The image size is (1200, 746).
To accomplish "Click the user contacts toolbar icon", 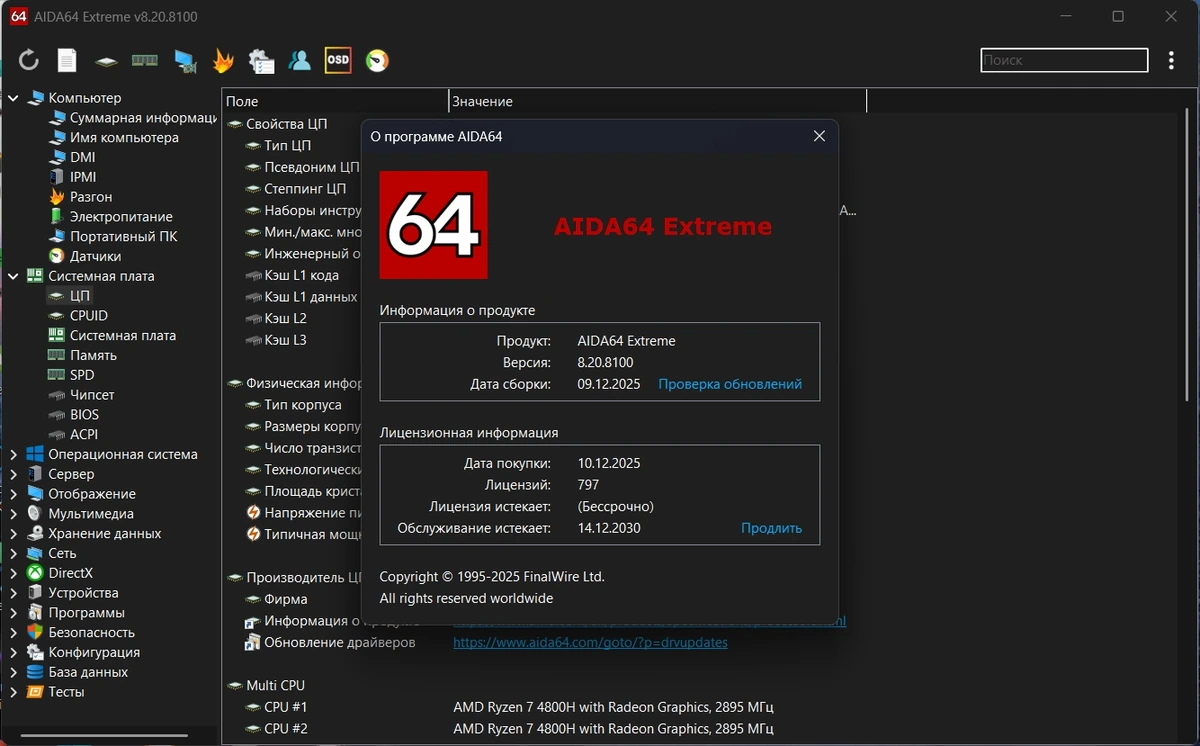I will tap(299, 60).
